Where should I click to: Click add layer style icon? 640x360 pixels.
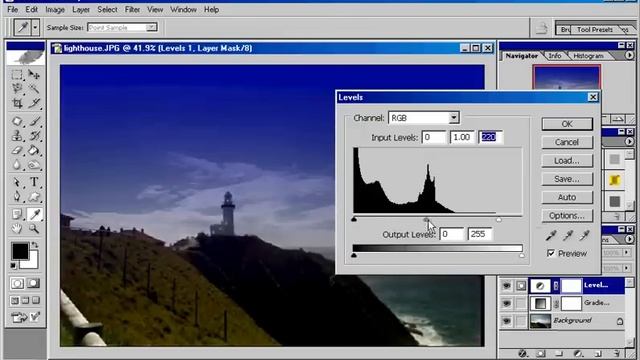pos(522,353)
